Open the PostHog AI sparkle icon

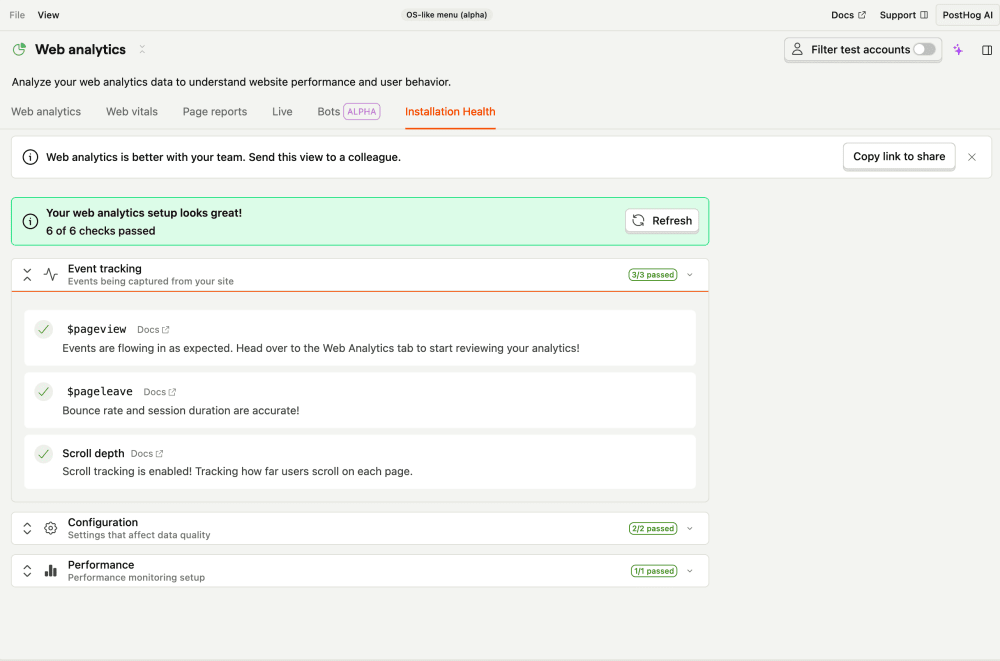[958, 50]
